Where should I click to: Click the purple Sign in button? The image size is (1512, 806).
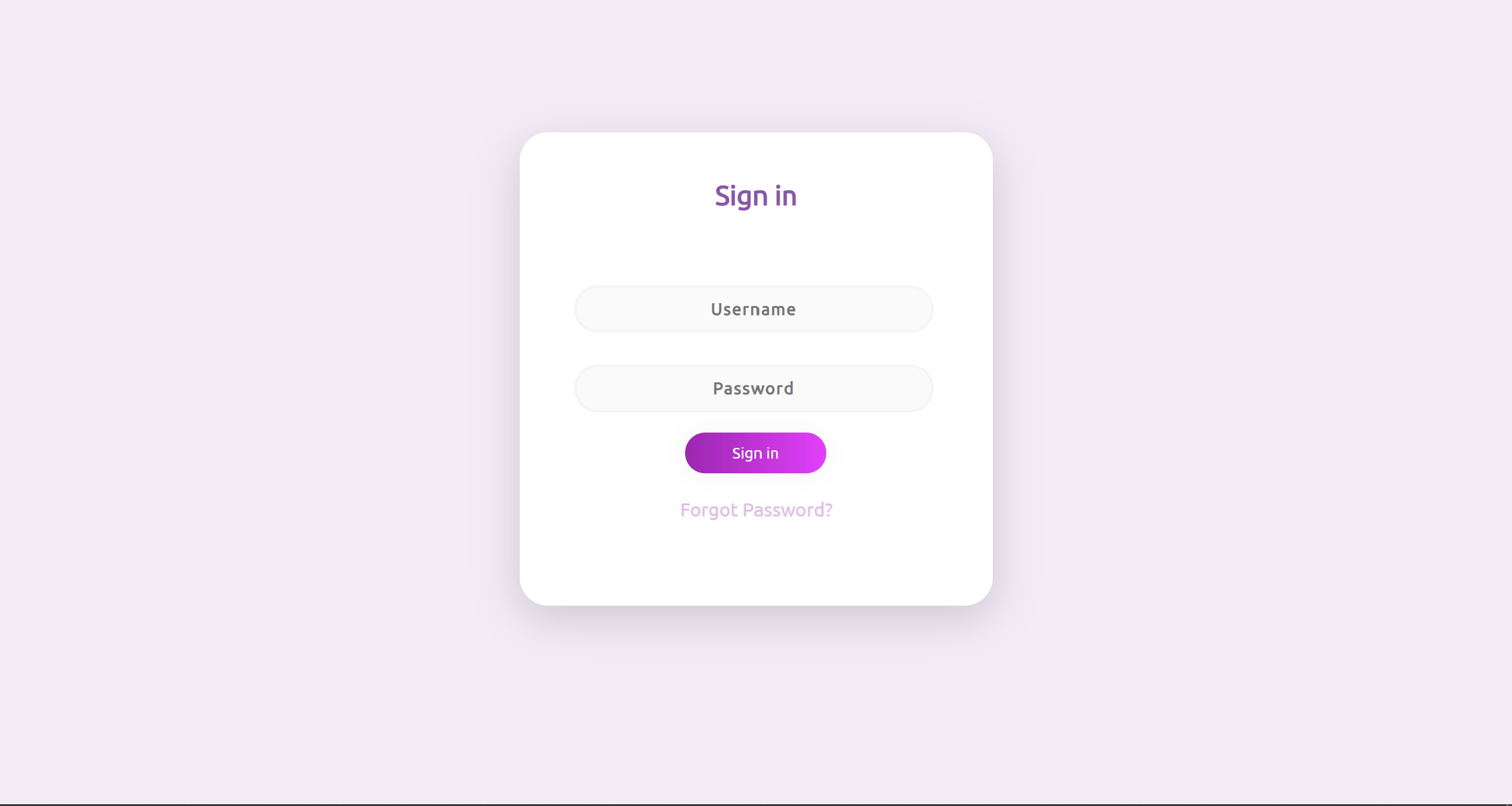point(755,453)
